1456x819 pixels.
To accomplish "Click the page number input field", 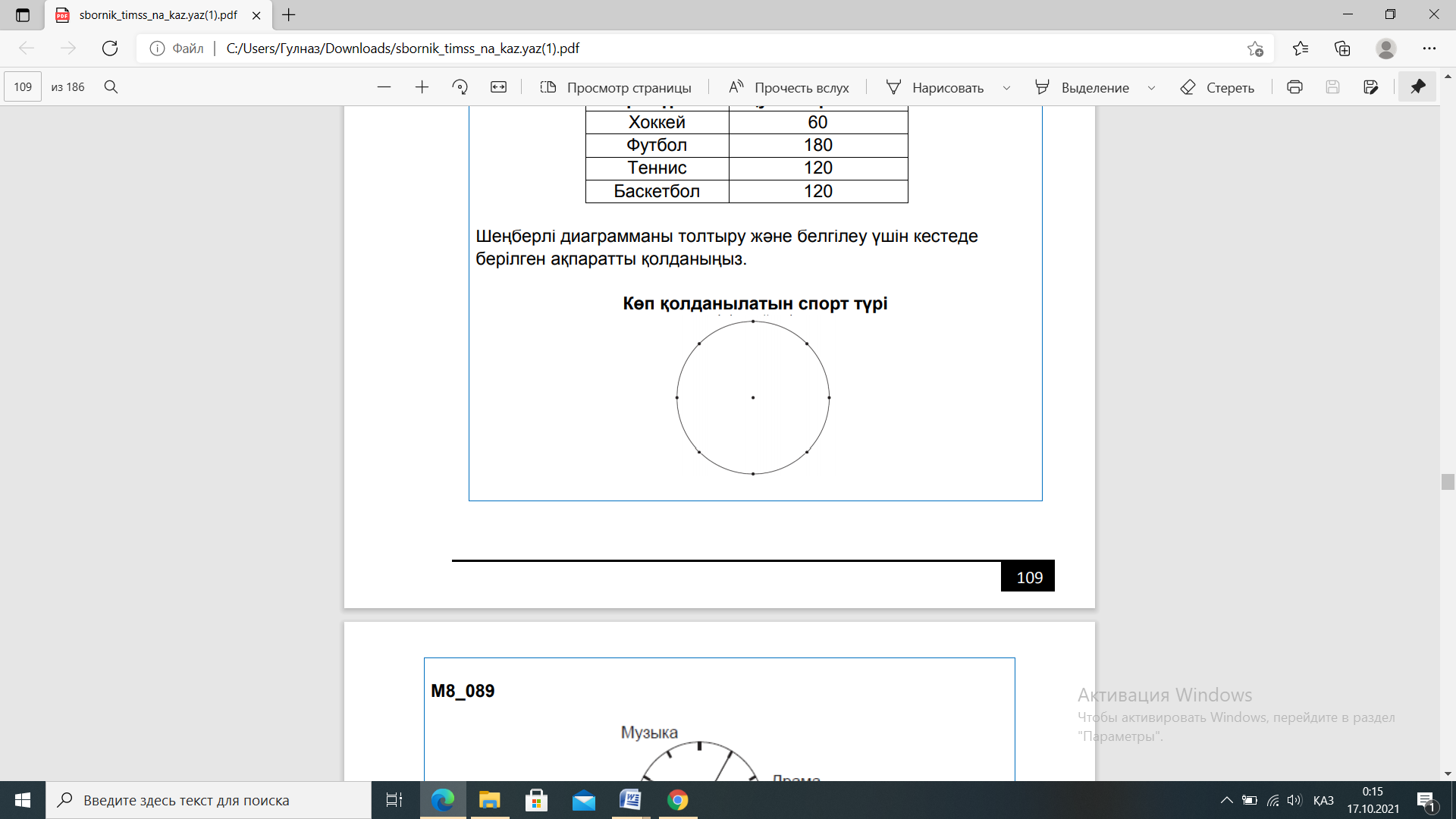I will 23,87.
